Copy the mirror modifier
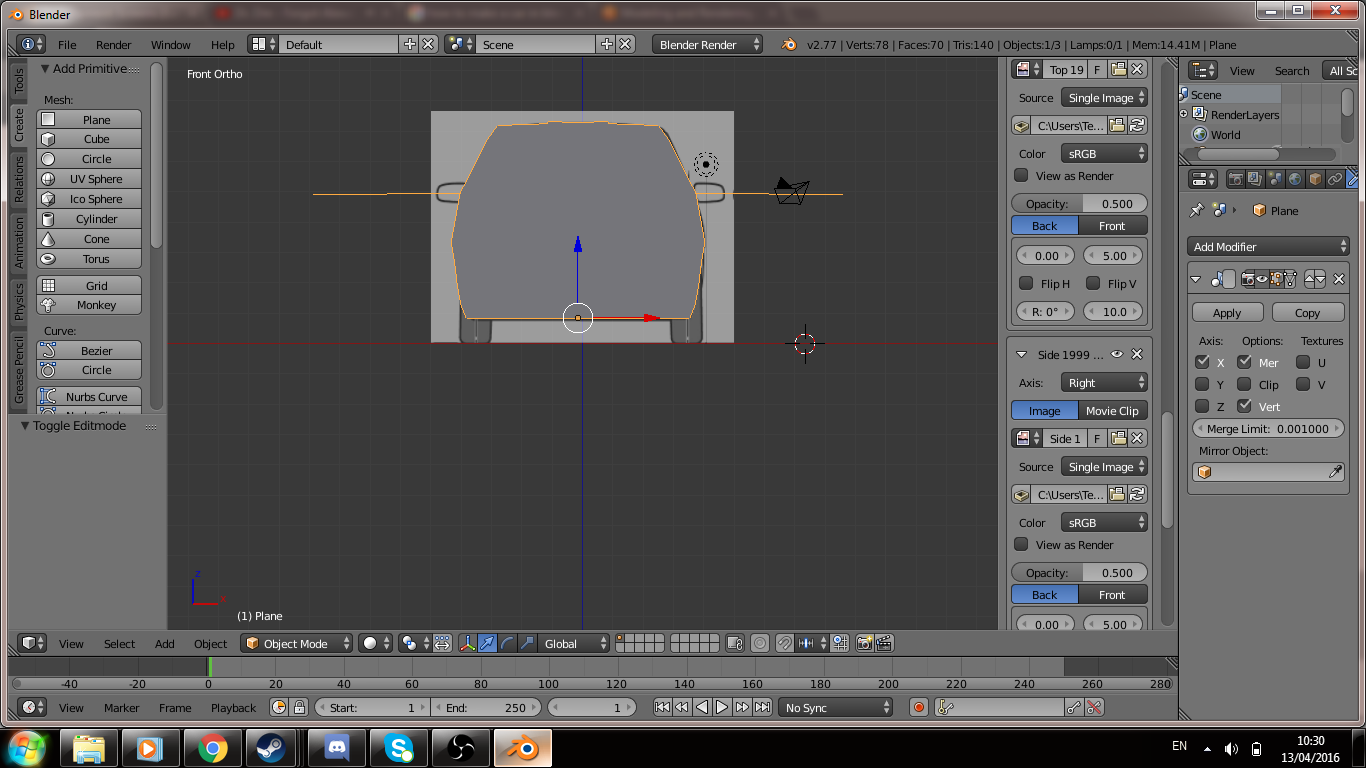The width and height of the screenshot is (1366, 768). (1308, 313)
